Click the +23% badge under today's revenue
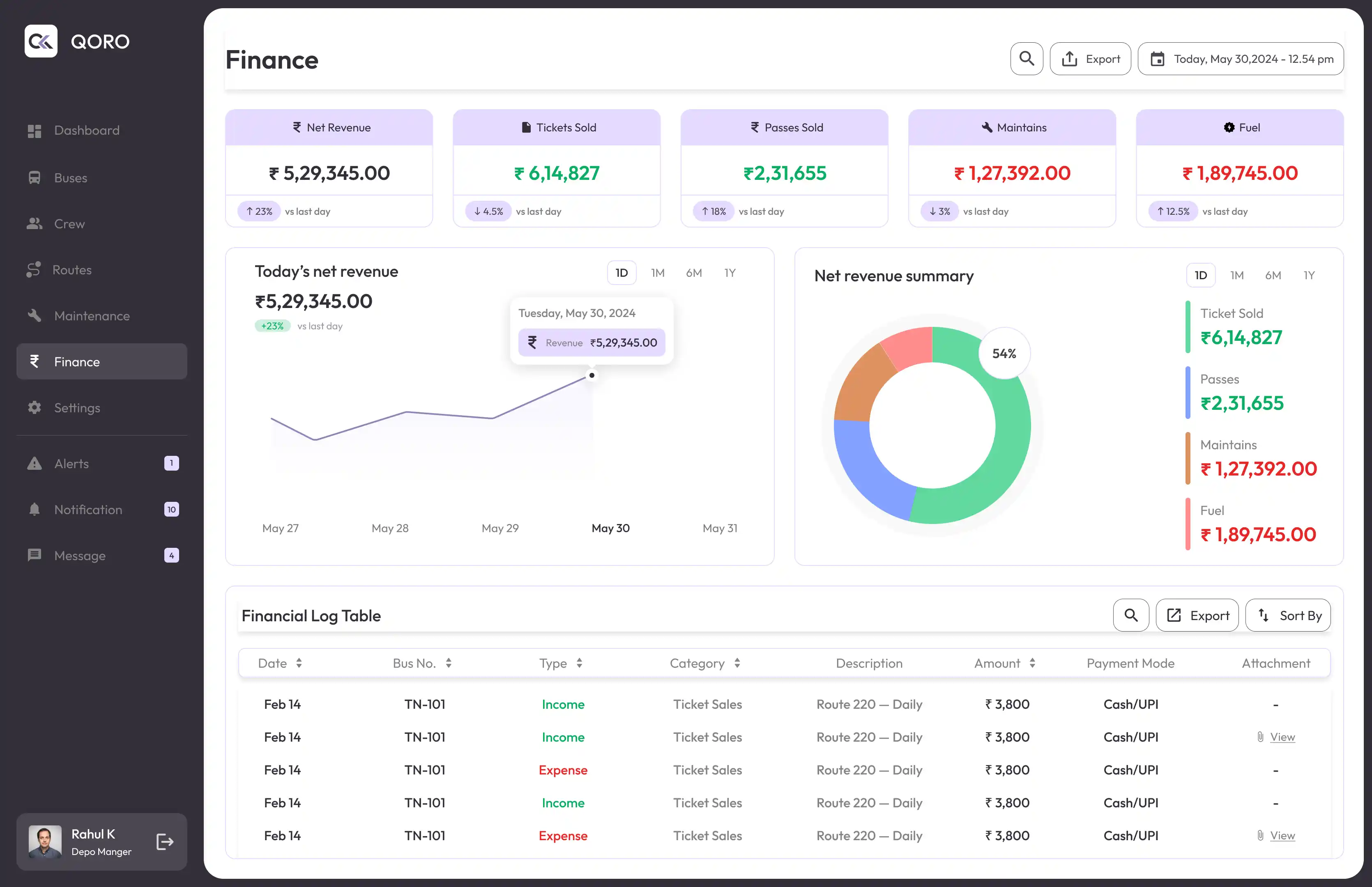 click(x=272, y=326)
